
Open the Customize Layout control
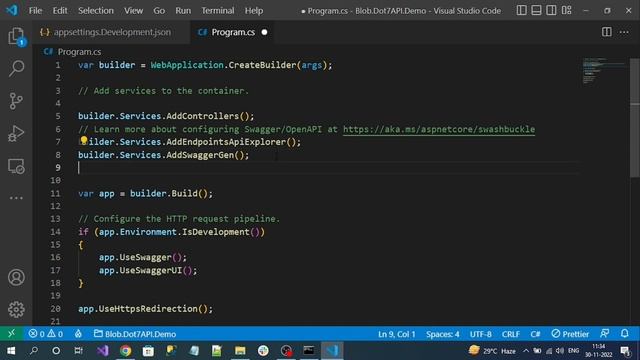click(x=566, y=10)
